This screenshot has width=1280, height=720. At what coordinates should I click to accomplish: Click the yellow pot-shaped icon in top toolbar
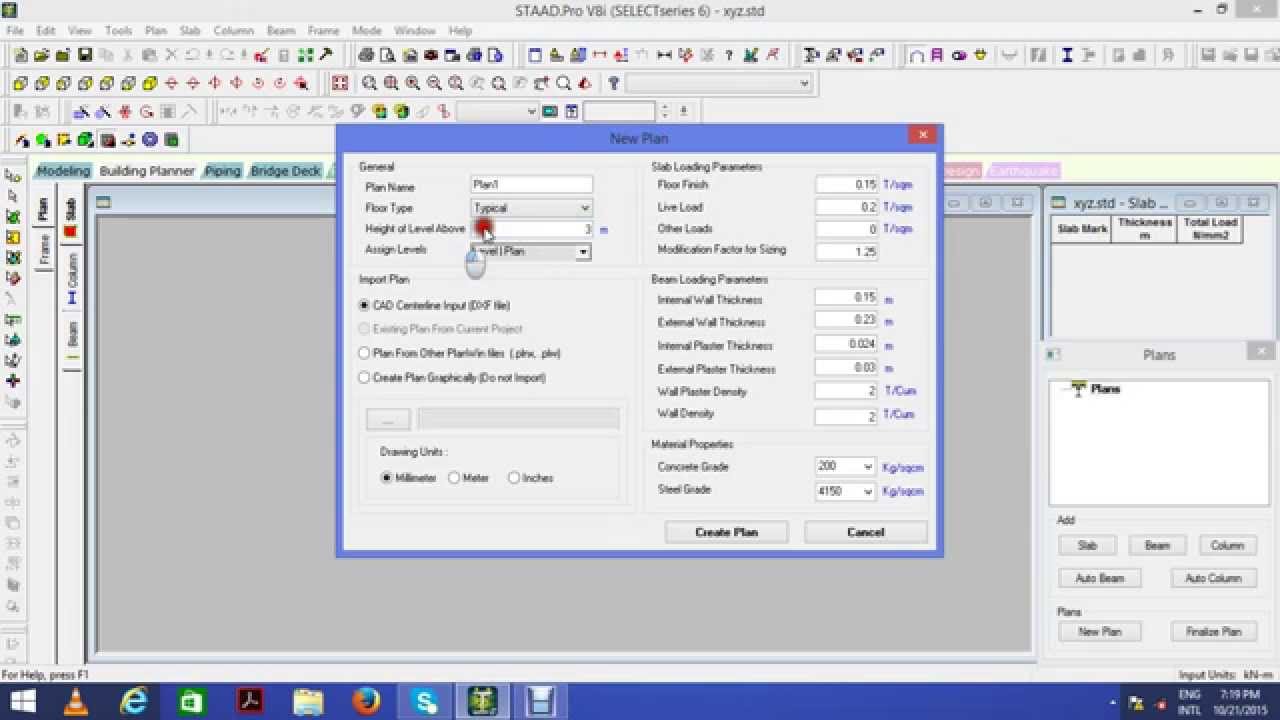(x=981, y=55)
